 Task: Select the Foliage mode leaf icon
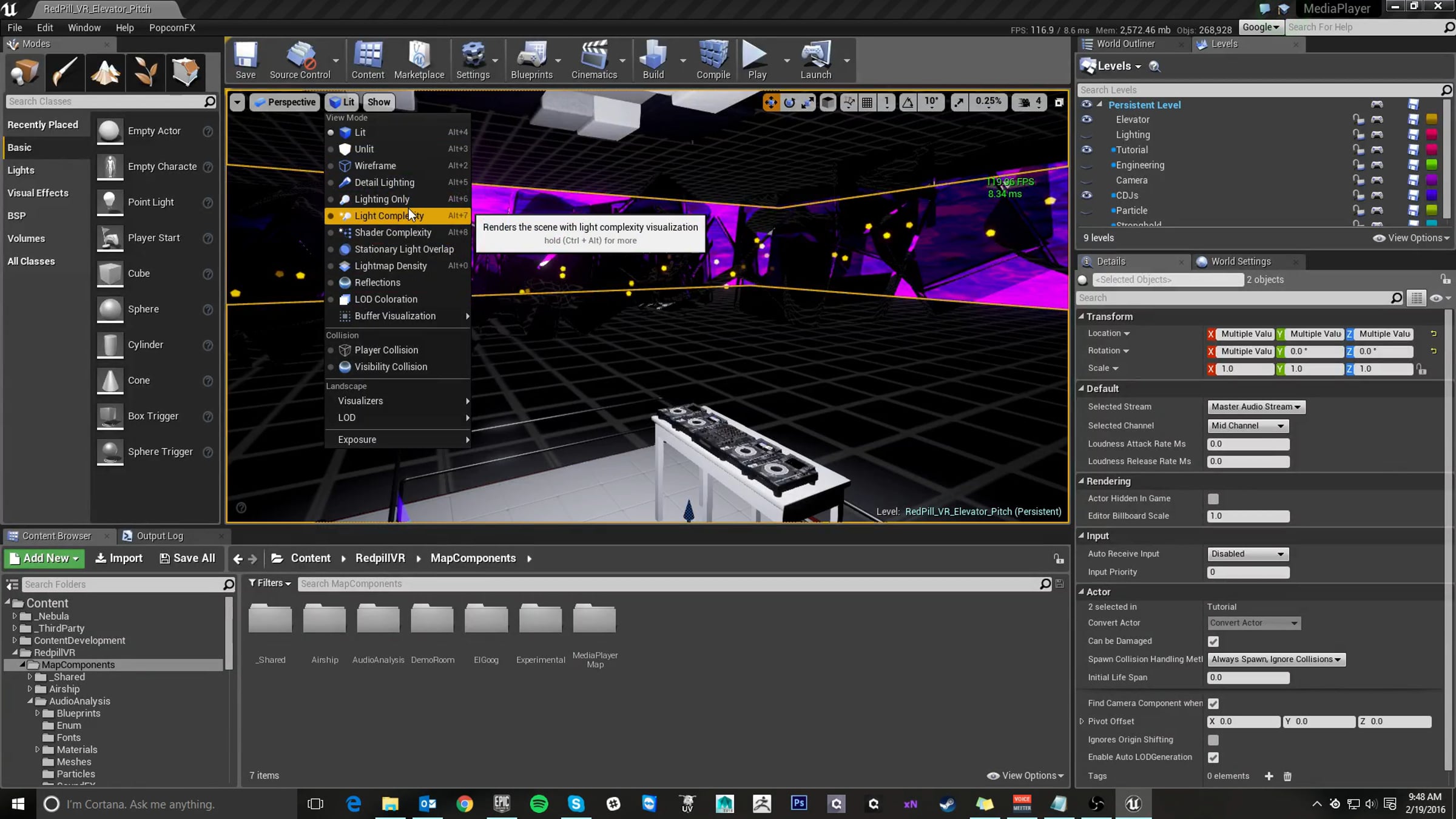[x=145, y=72]
